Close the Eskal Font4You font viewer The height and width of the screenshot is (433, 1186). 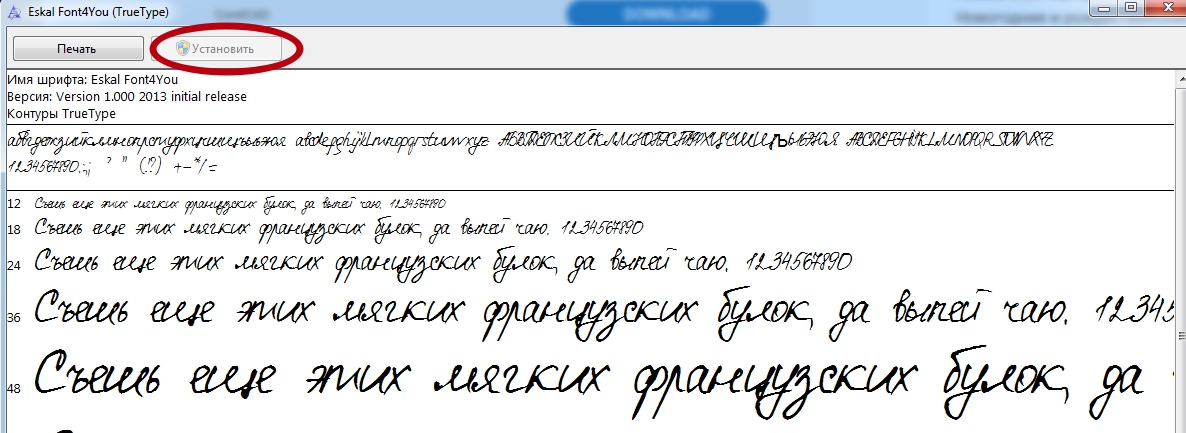1165,9
